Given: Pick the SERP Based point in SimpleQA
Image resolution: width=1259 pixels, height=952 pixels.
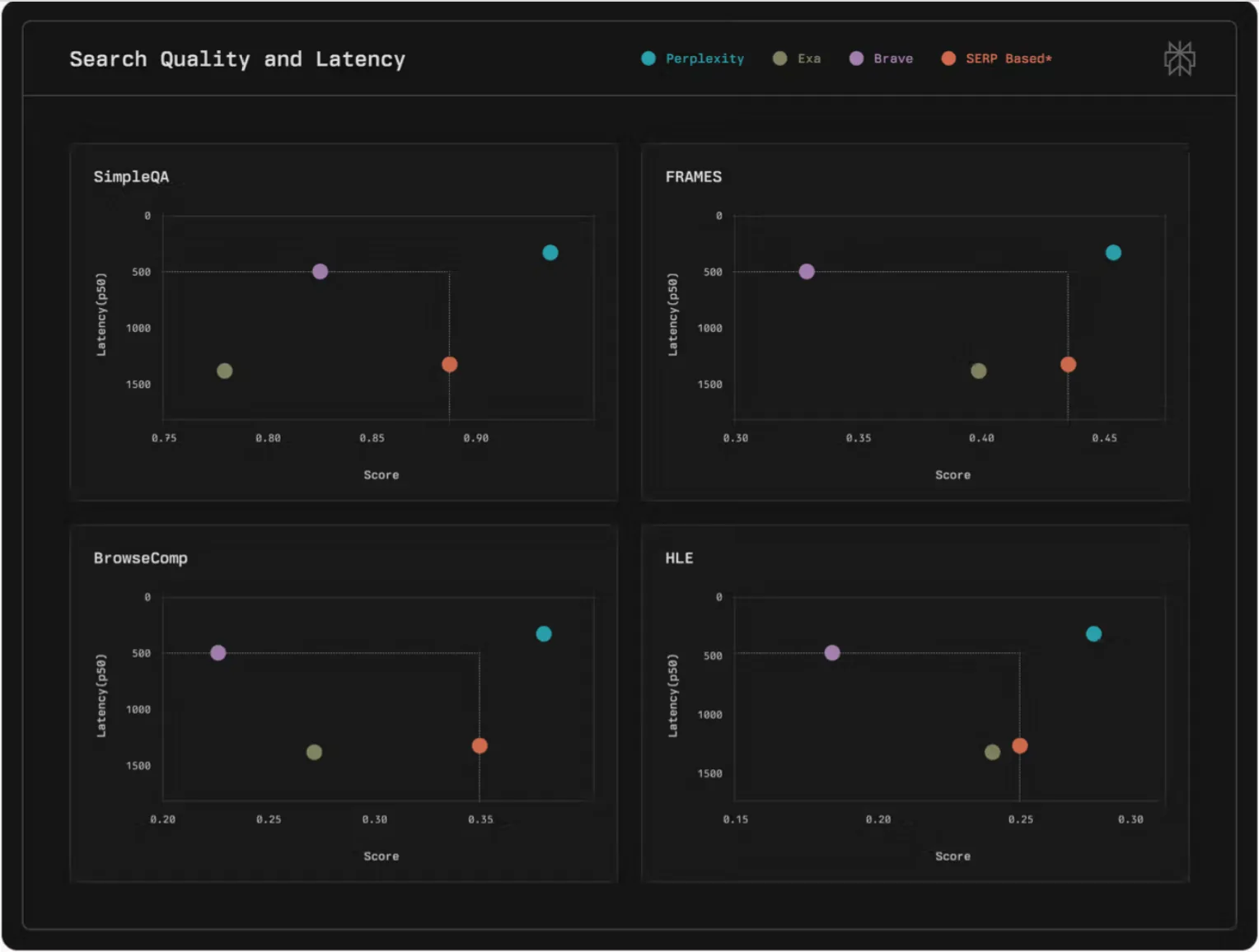Looking at the screenshot, I should [x=449, y=364].
